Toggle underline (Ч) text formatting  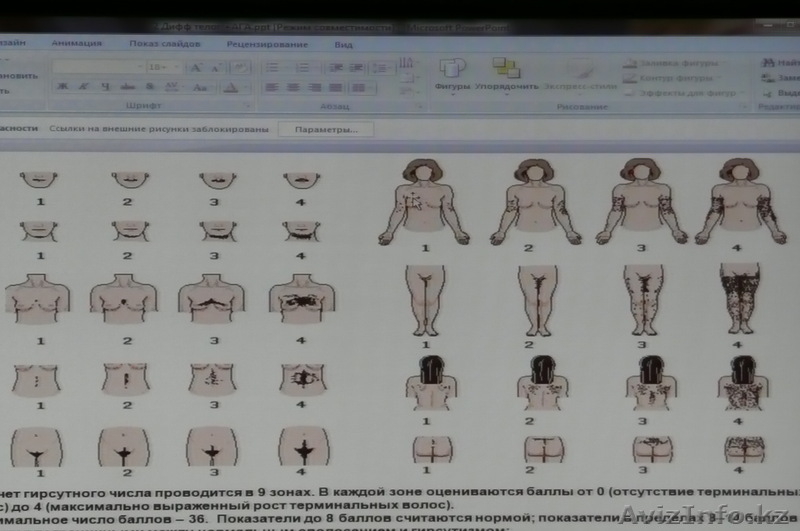(x=104, y=87)
